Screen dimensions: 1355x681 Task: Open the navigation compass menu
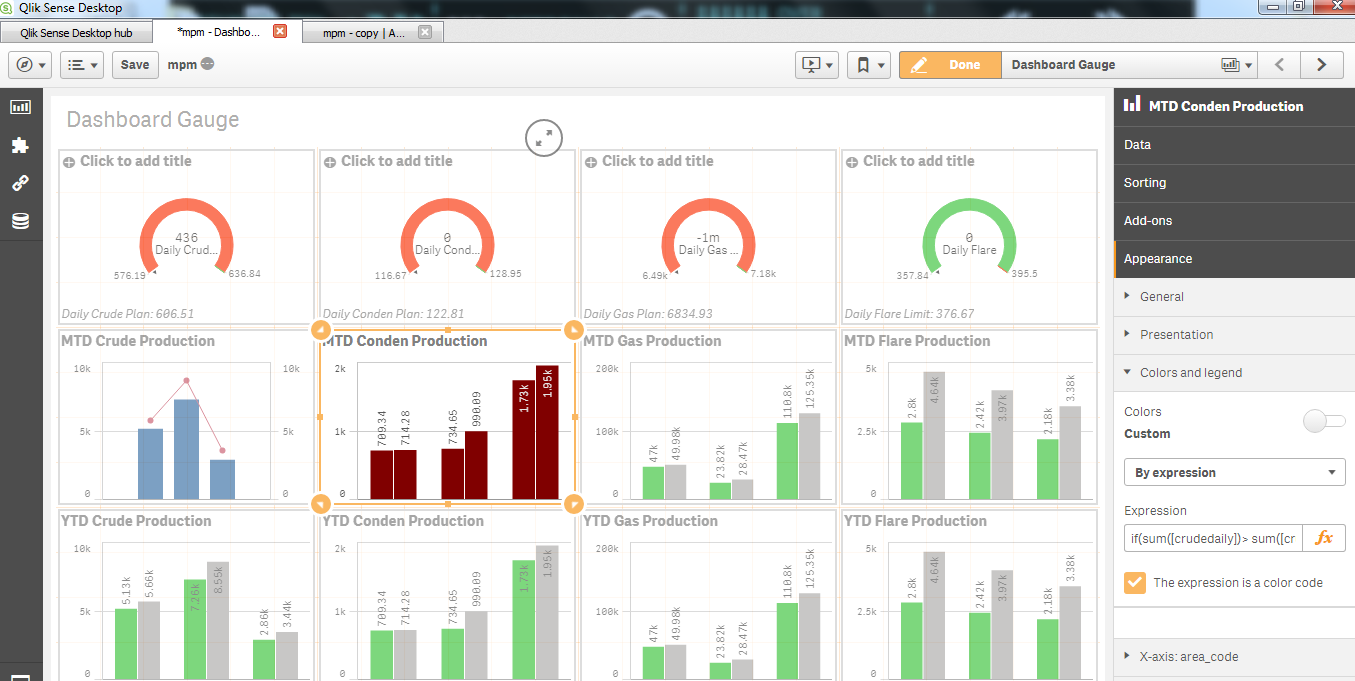click(29, 65)
